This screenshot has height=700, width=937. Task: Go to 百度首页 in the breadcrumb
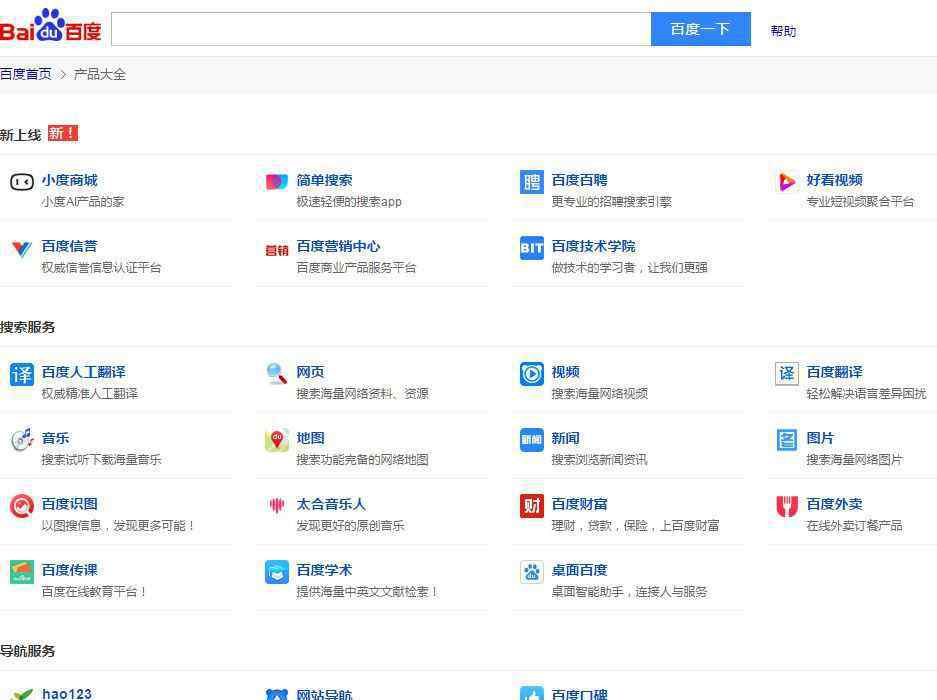26,74
